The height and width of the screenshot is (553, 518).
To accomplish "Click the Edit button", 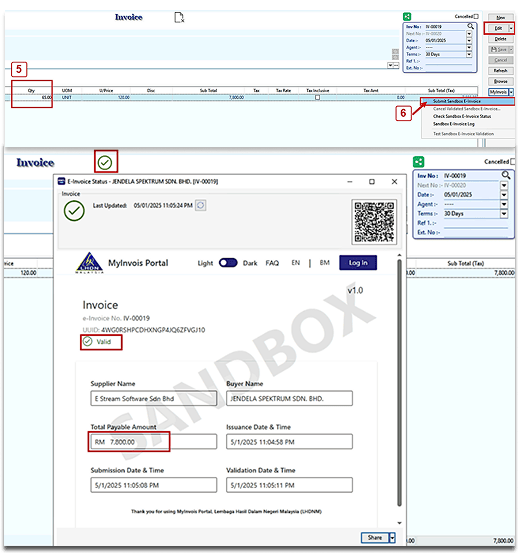I will click(498, 28).
